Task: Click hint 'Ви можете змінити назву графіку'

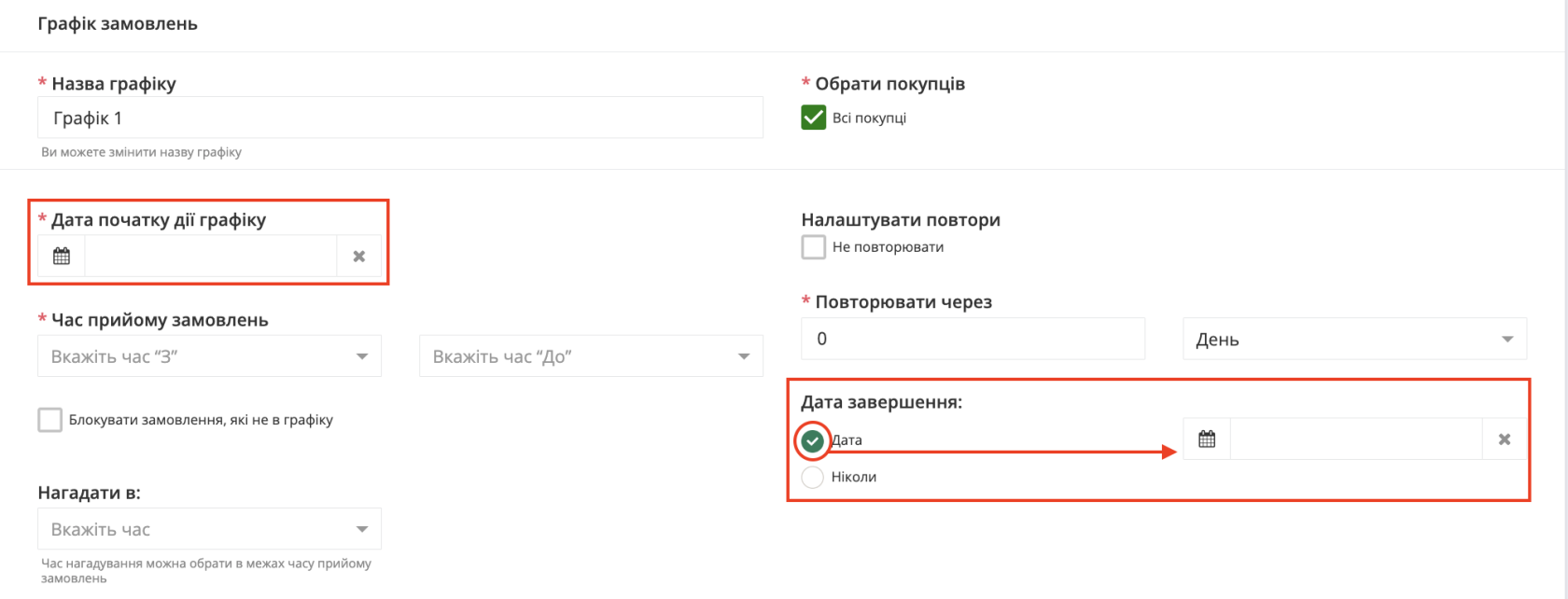Action: click(x=141, y=152)
